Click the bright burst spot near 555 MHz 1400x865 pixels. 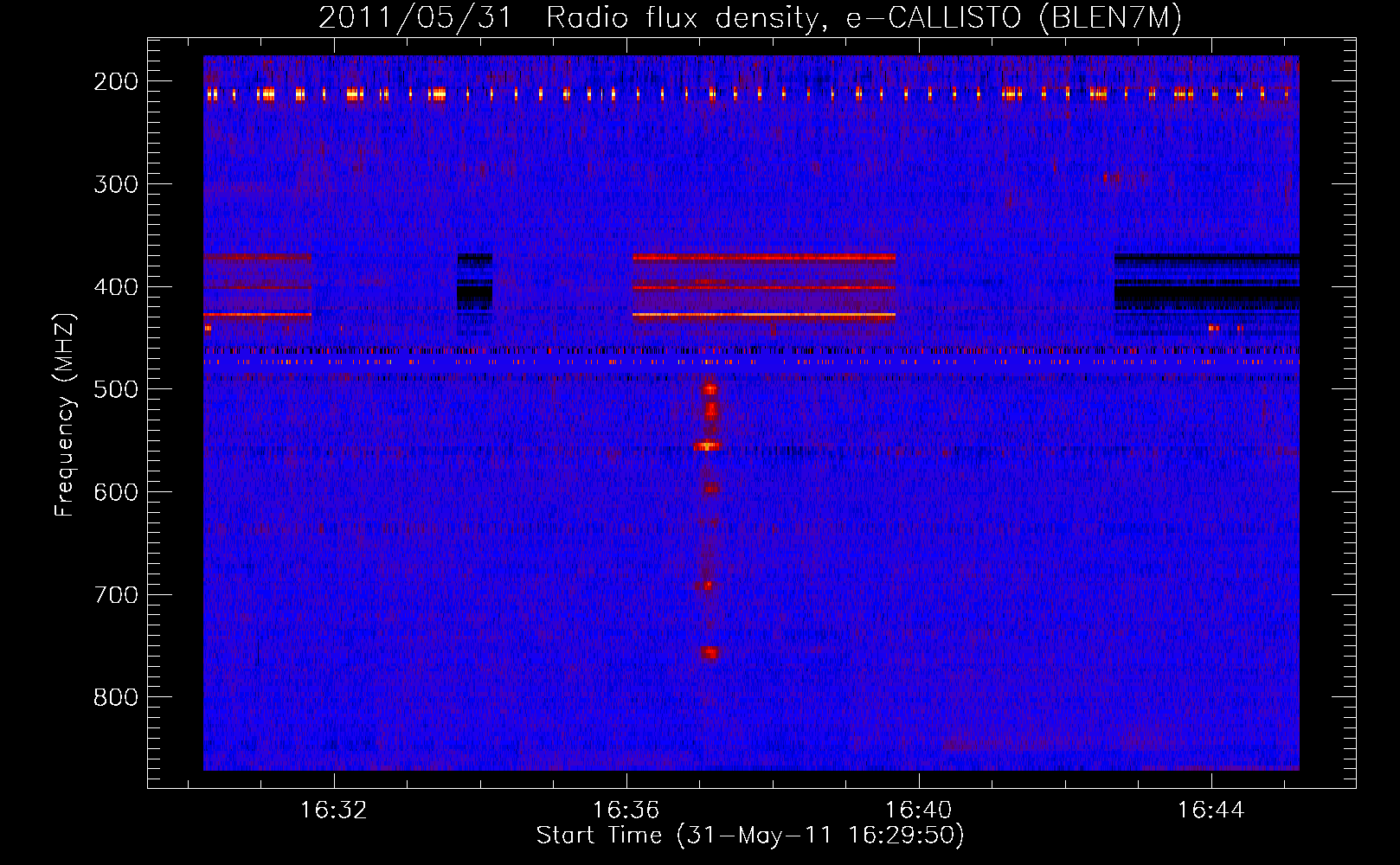coord(707,446)
